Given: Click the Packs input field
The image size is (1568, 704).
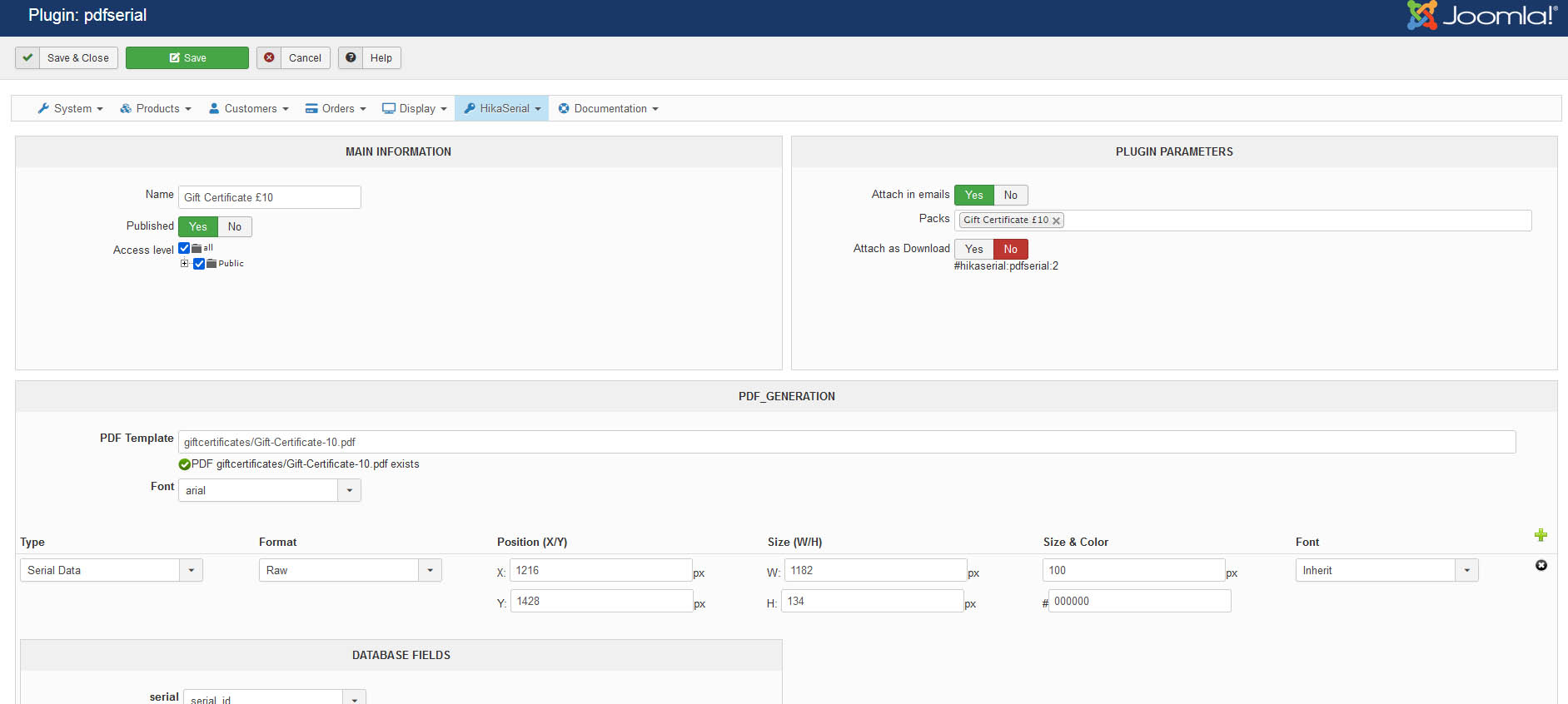Looking at the screenshot, I should pos(1243,221).
